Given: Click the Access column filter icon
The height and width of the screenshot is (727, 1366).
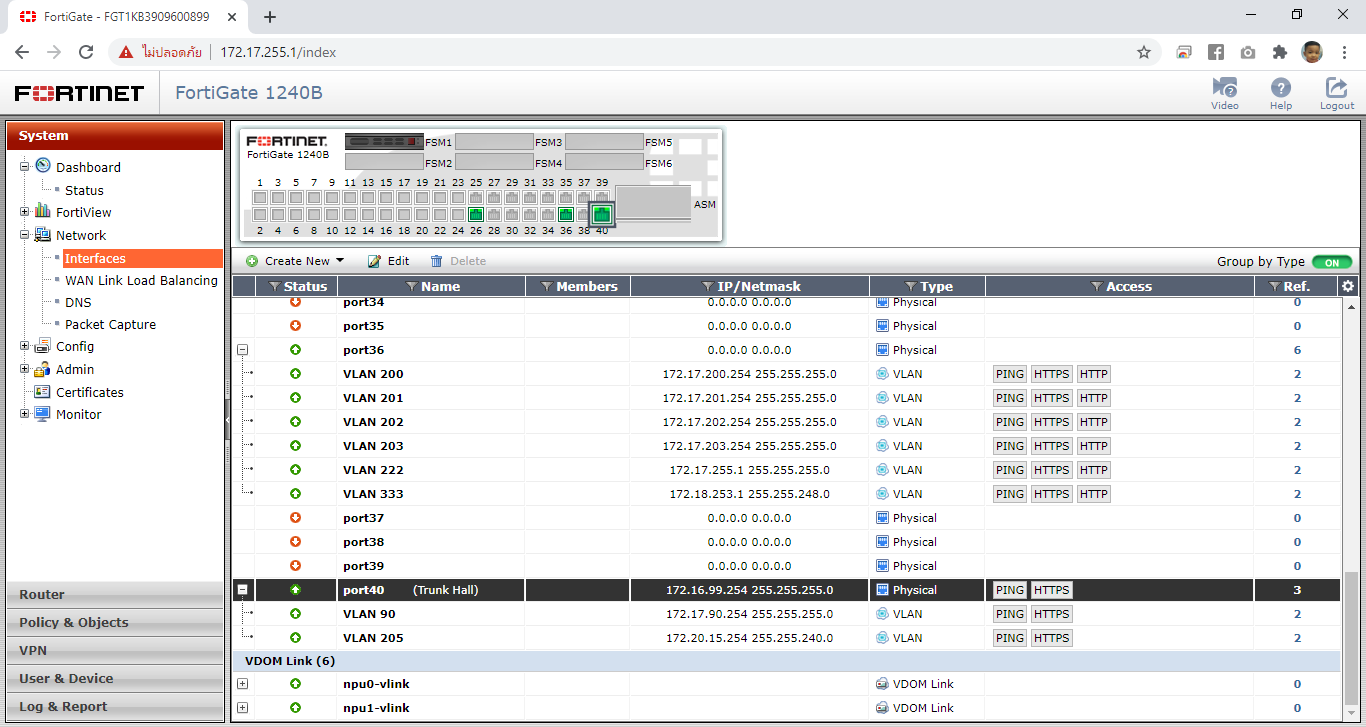Looking at the screenshot, I should 1097,287.
